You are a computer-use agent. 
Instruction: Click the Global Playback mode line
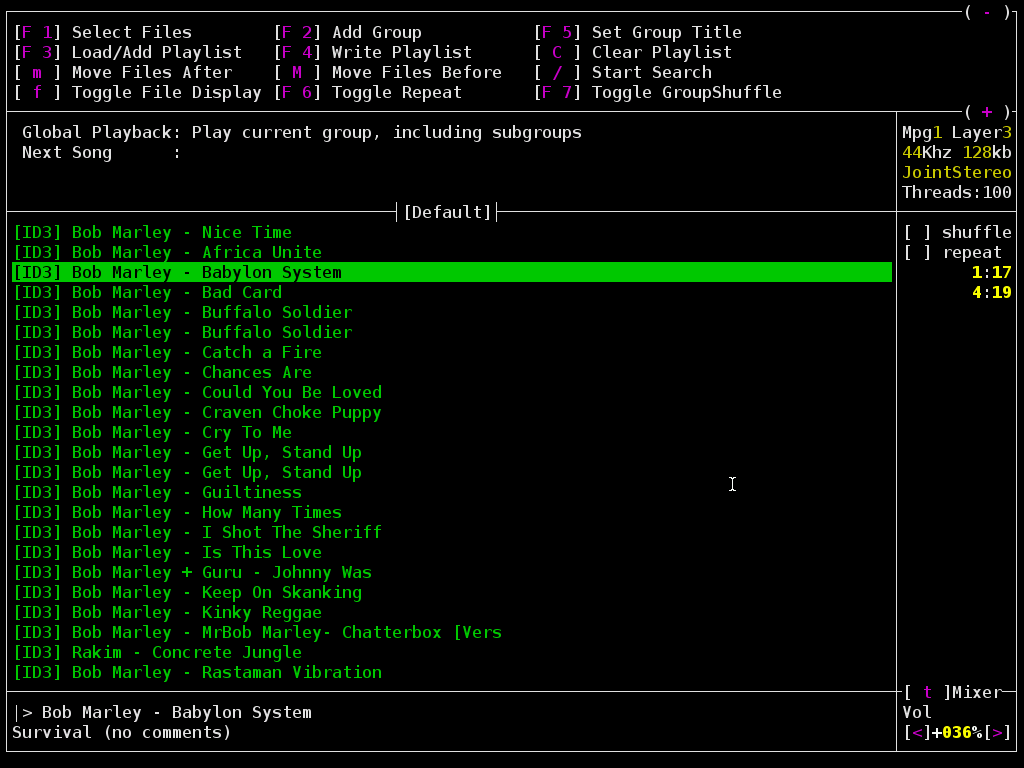(x=302, y=133)
